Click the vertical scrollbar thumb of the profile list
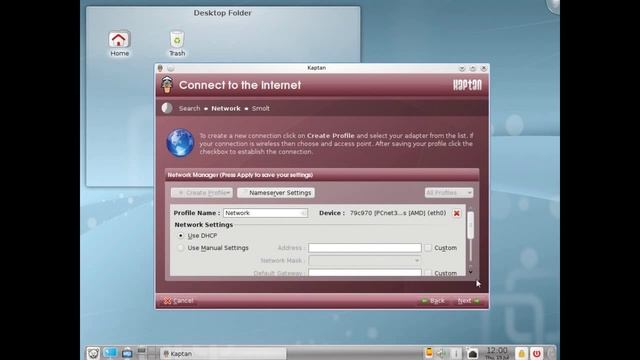The width and height of the screenshot is (640, 360). point(470,224)
